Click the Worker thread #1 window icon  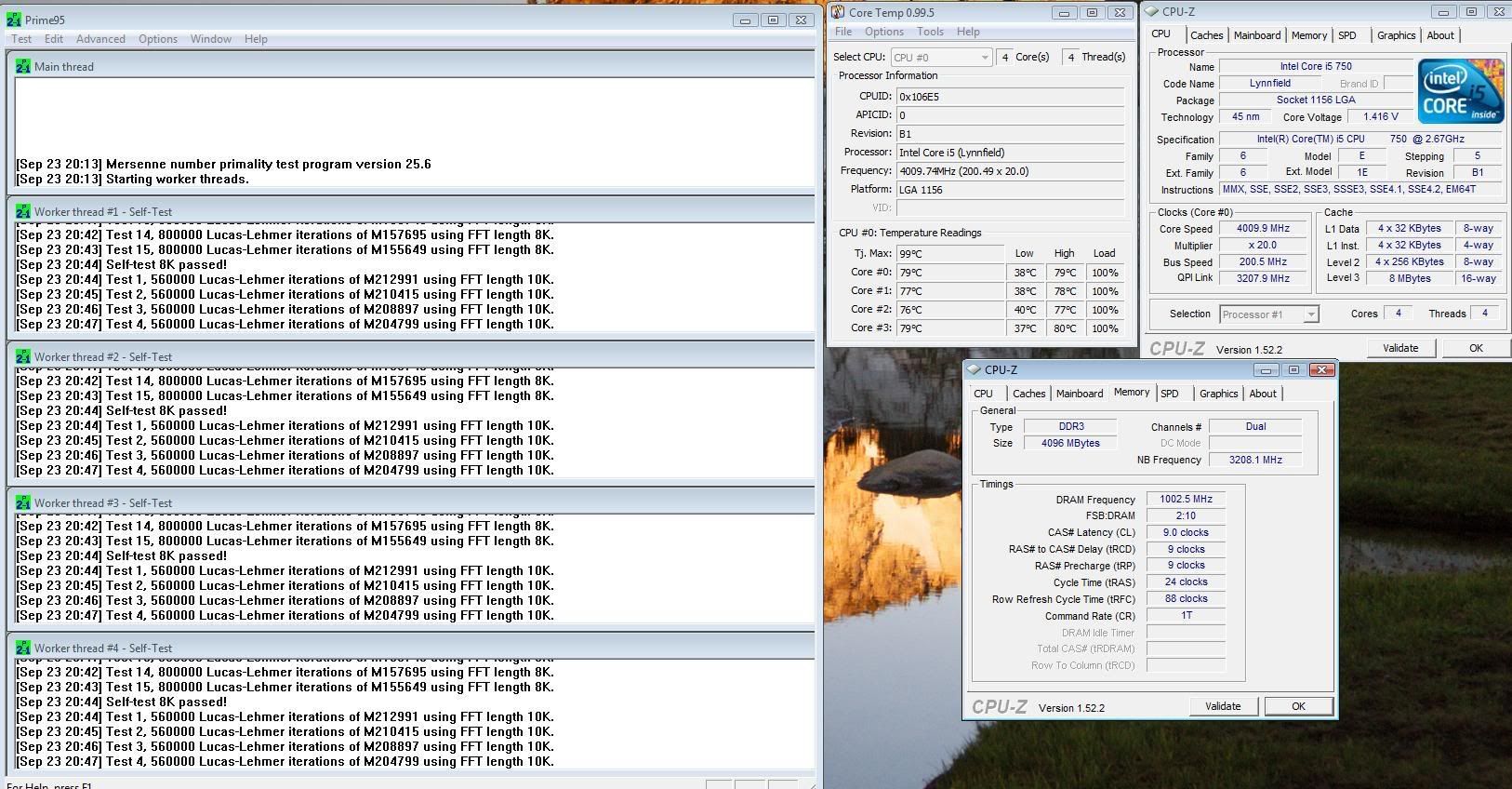click(x=22, y=211)
